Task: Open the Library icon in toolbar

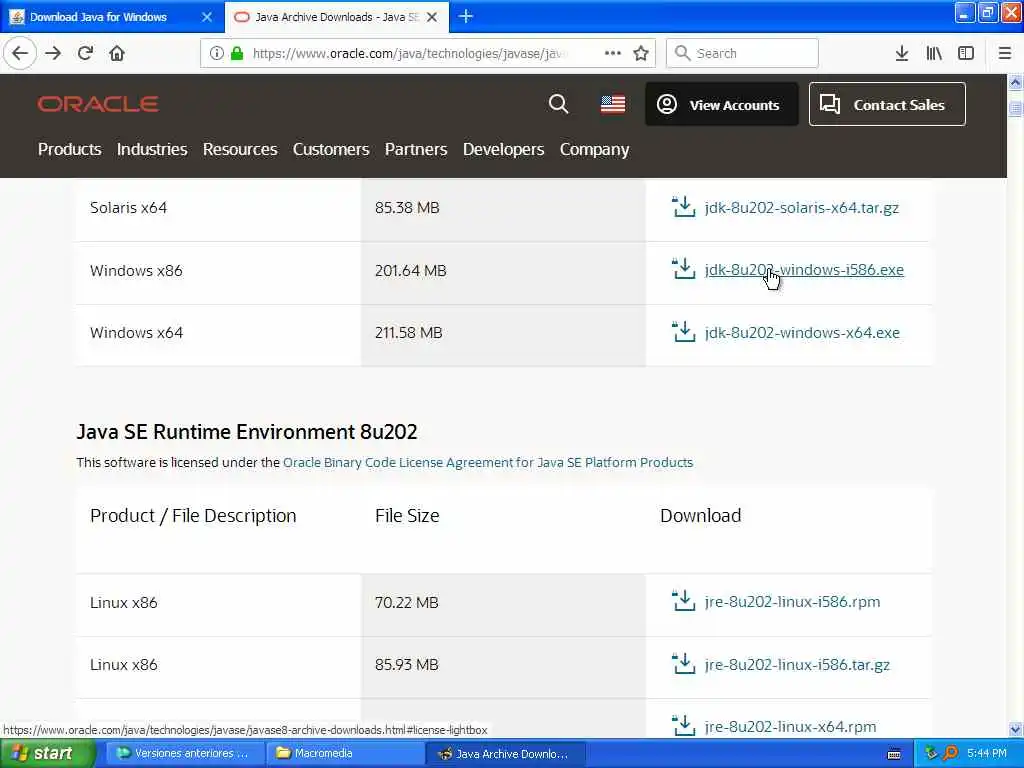Action: (x=934, y=54)
